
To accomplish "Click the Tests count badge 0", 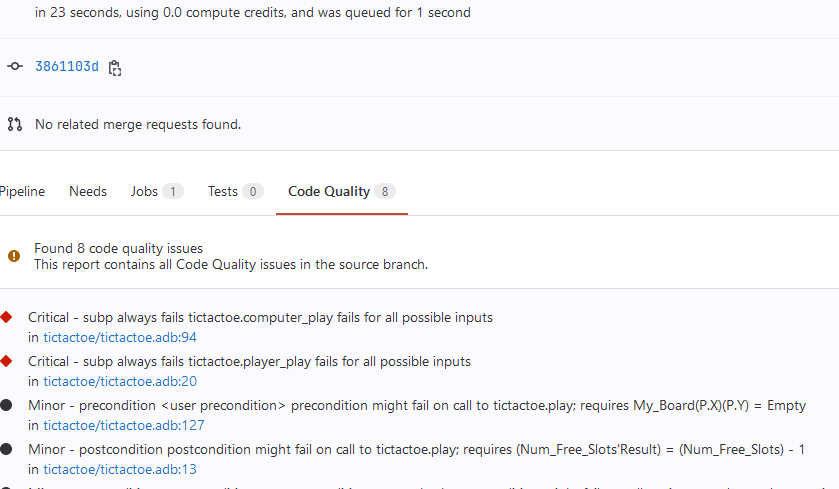I will (x=253, y=191).
